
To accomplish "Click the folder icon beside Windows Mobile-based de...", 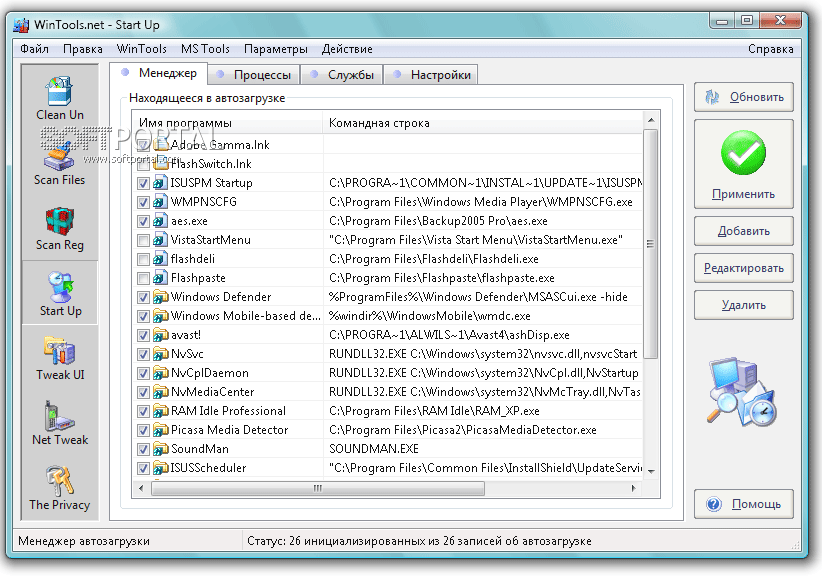I will pos(160,316).
